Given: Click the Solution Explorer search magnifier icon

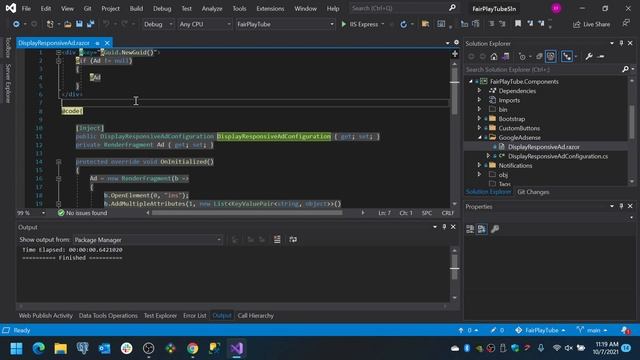Looking at the screenshot, I should [x=625, y=69].
